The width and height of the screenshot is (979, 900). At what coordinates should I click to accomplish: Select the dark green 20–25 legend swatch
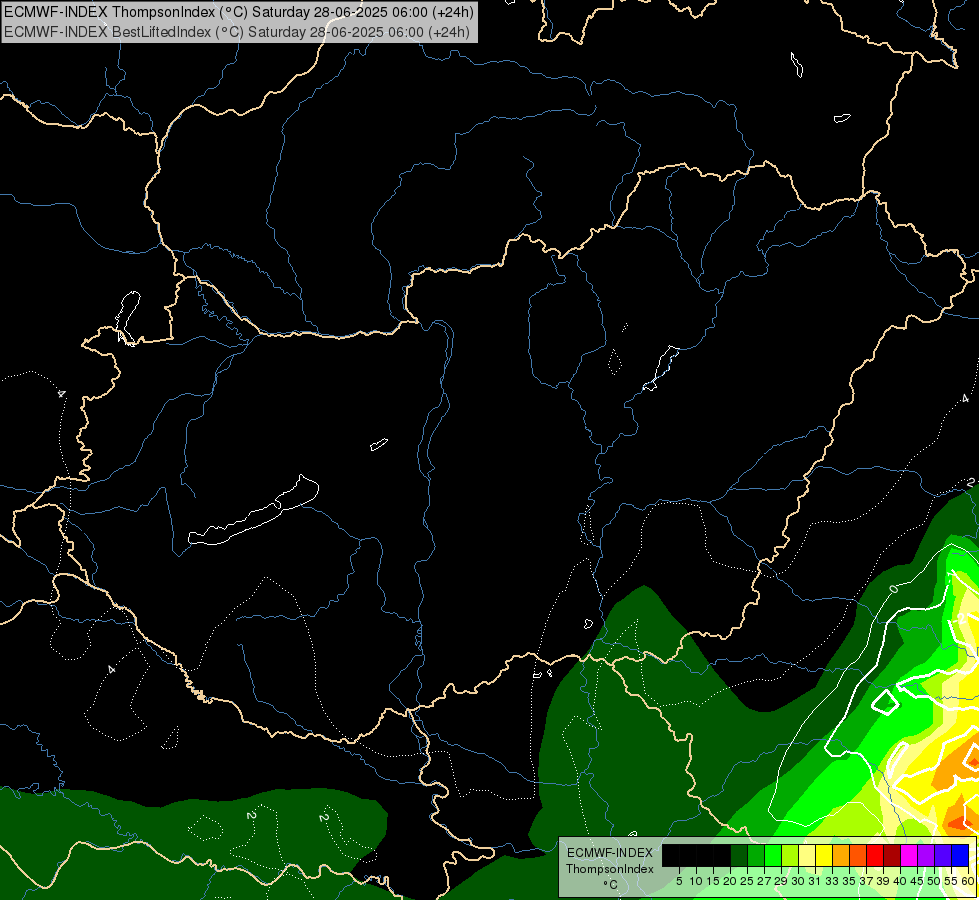[739, 855]
